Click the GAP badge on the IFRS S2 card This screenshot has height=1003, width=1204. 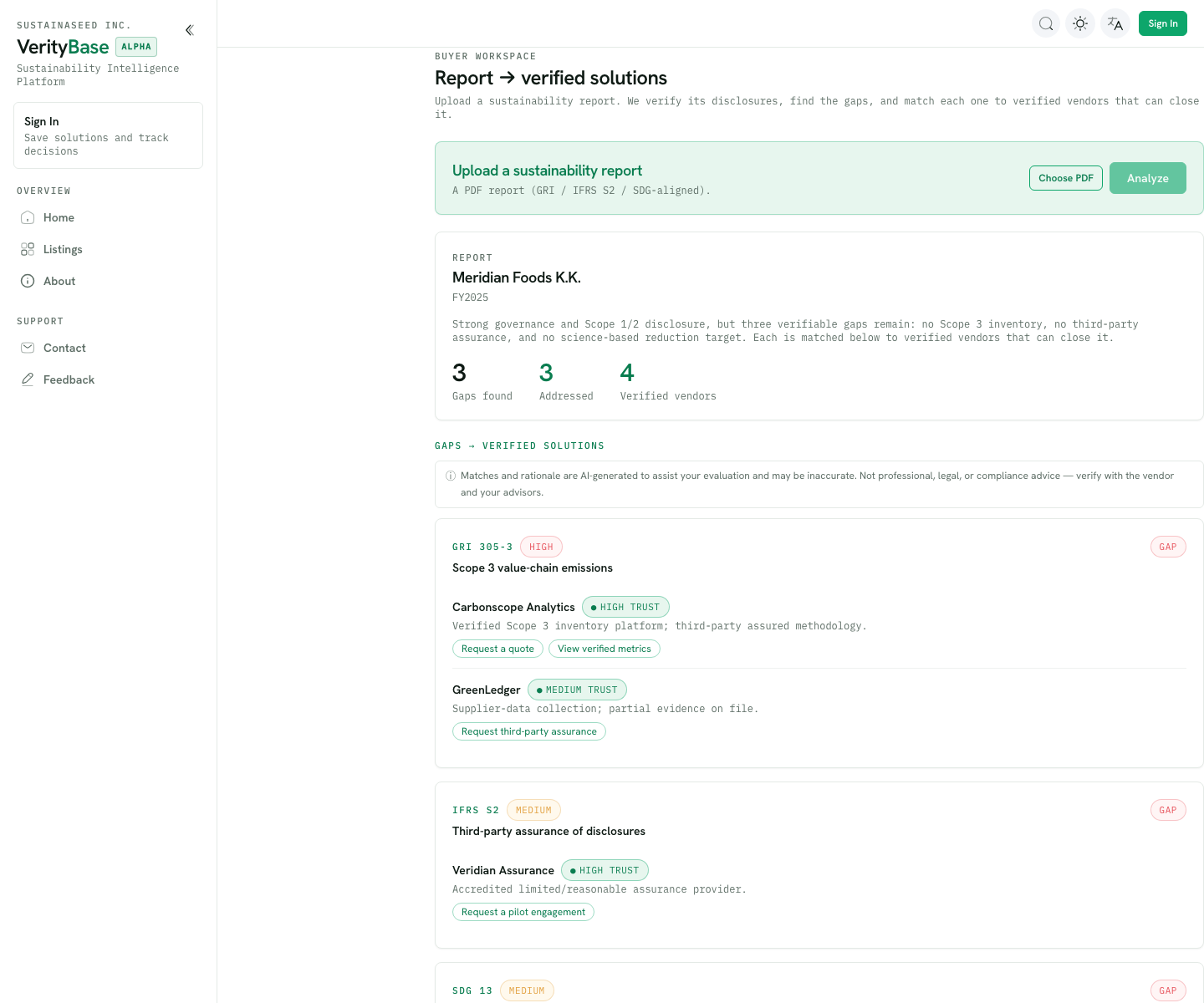[x=1168, y=810]
